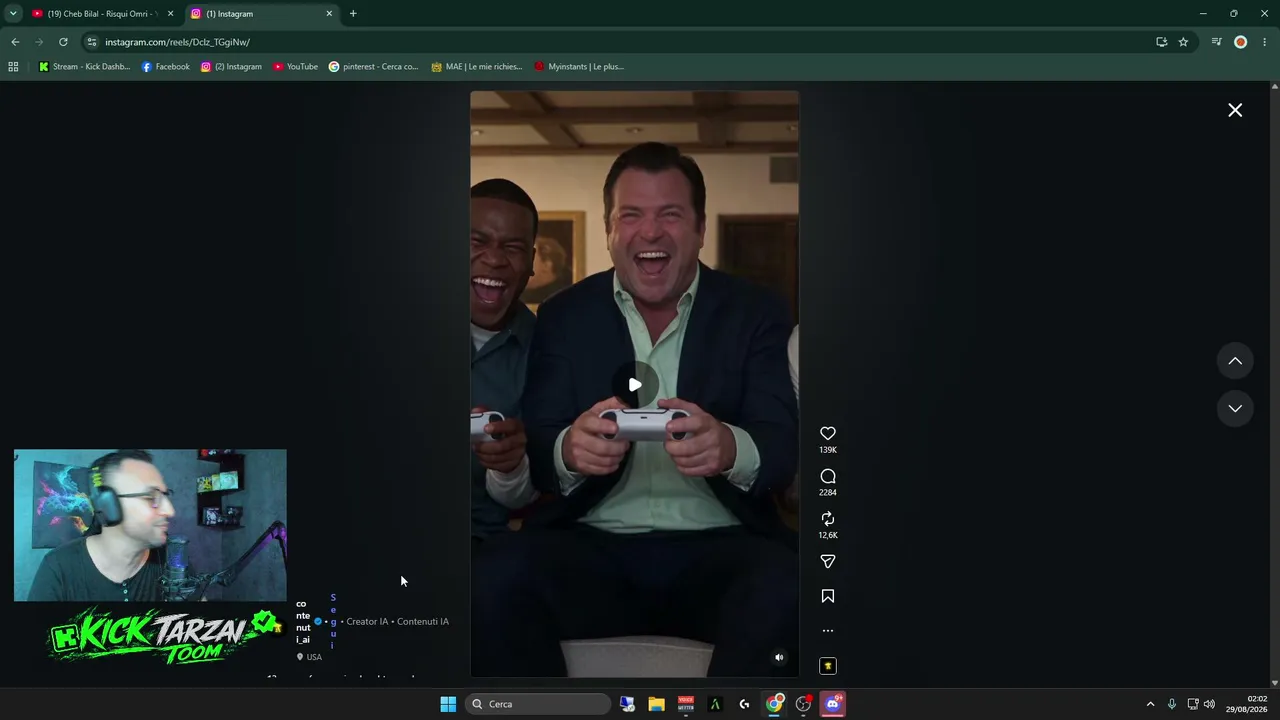Screen dimensions: 1280x720
Task: Open the pinterest bookmark
Action: 373,67
